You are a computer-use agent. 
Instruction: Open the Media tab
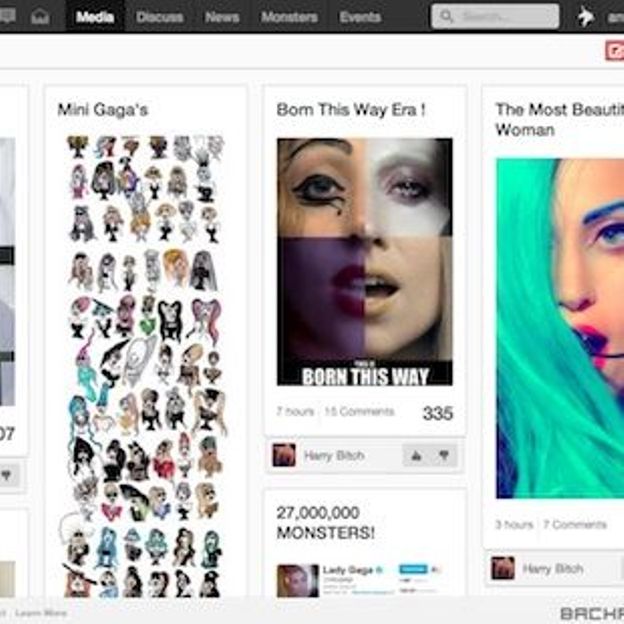pos(95,17)
